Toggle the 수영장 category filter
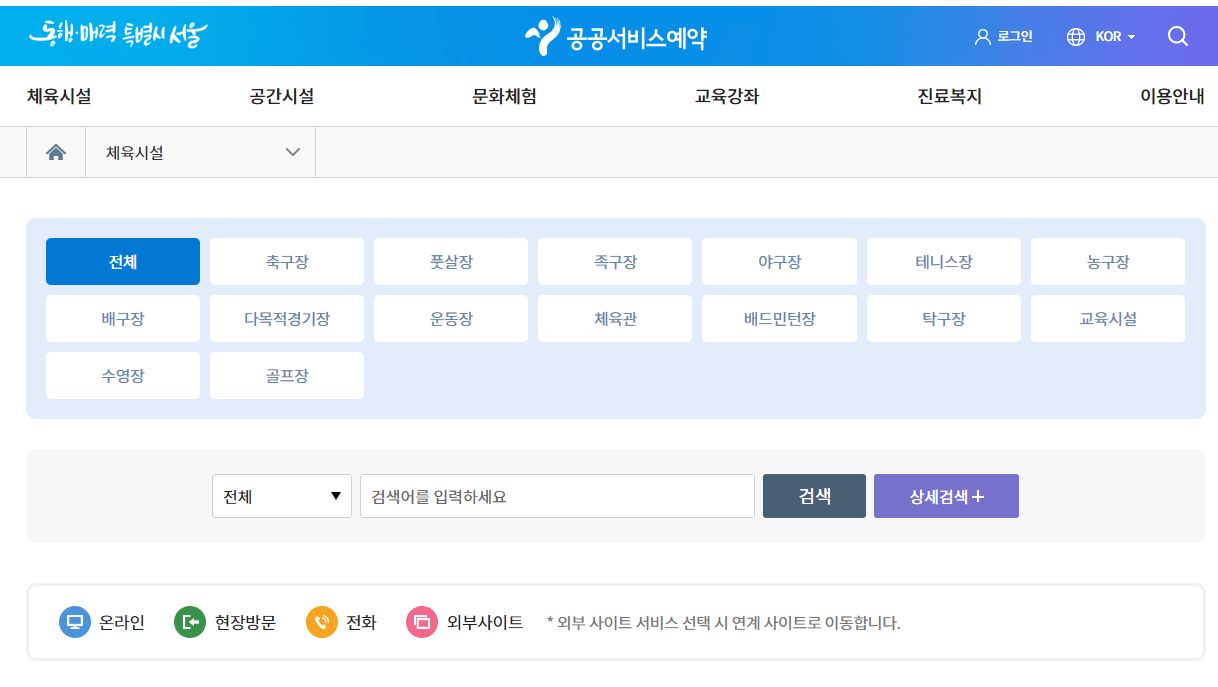This screenshot has height=687, width=1218. (122, 375)
